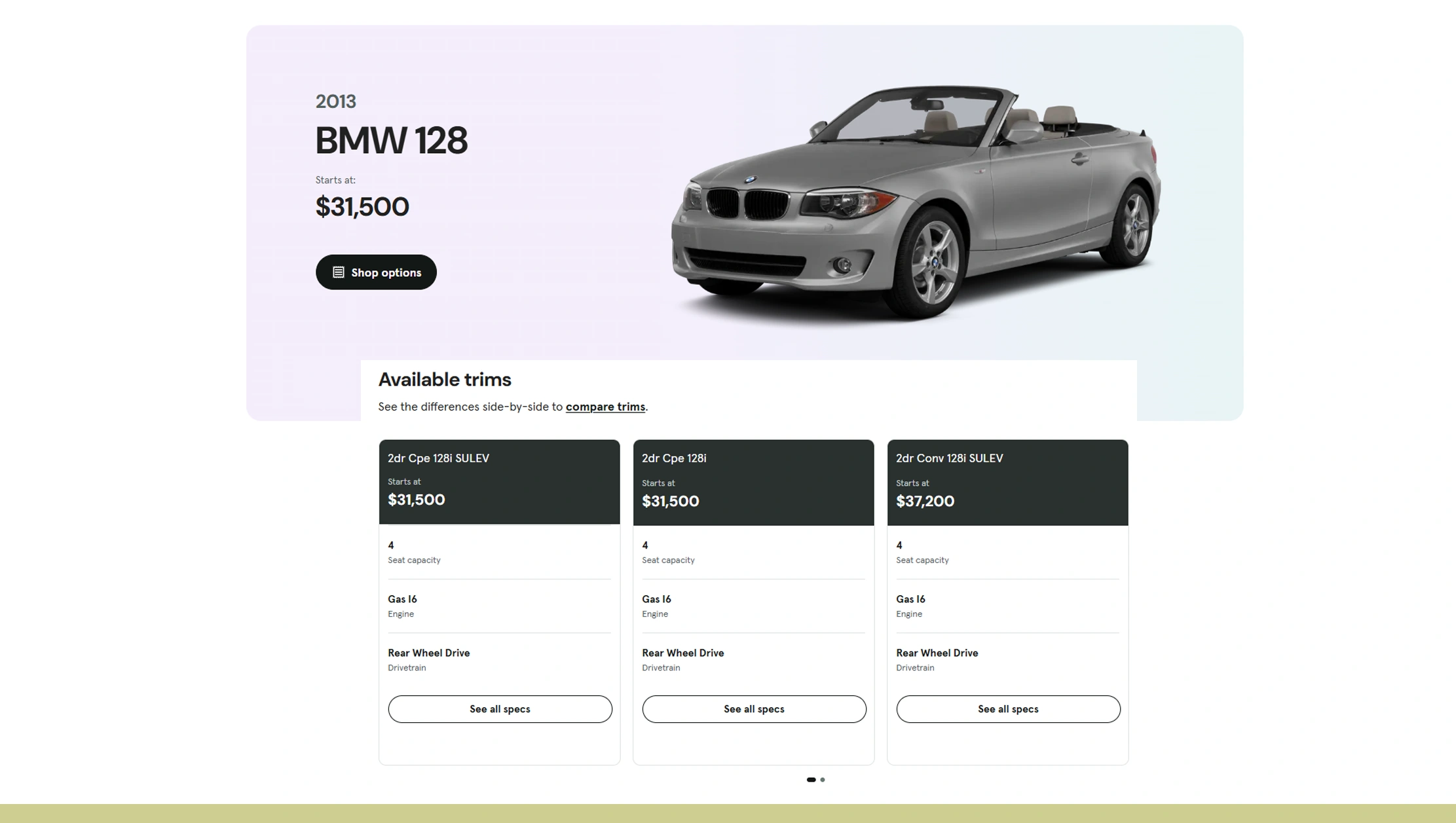Select the first carousel page dot
This screenshot has width=1456, height=823.
[811, 780]
